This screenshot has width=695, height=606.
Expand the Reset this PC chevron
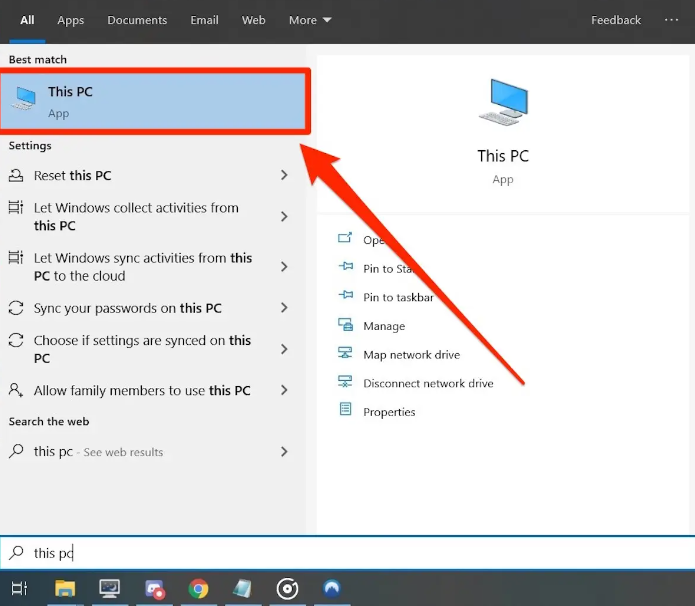[x=284, y=175]
